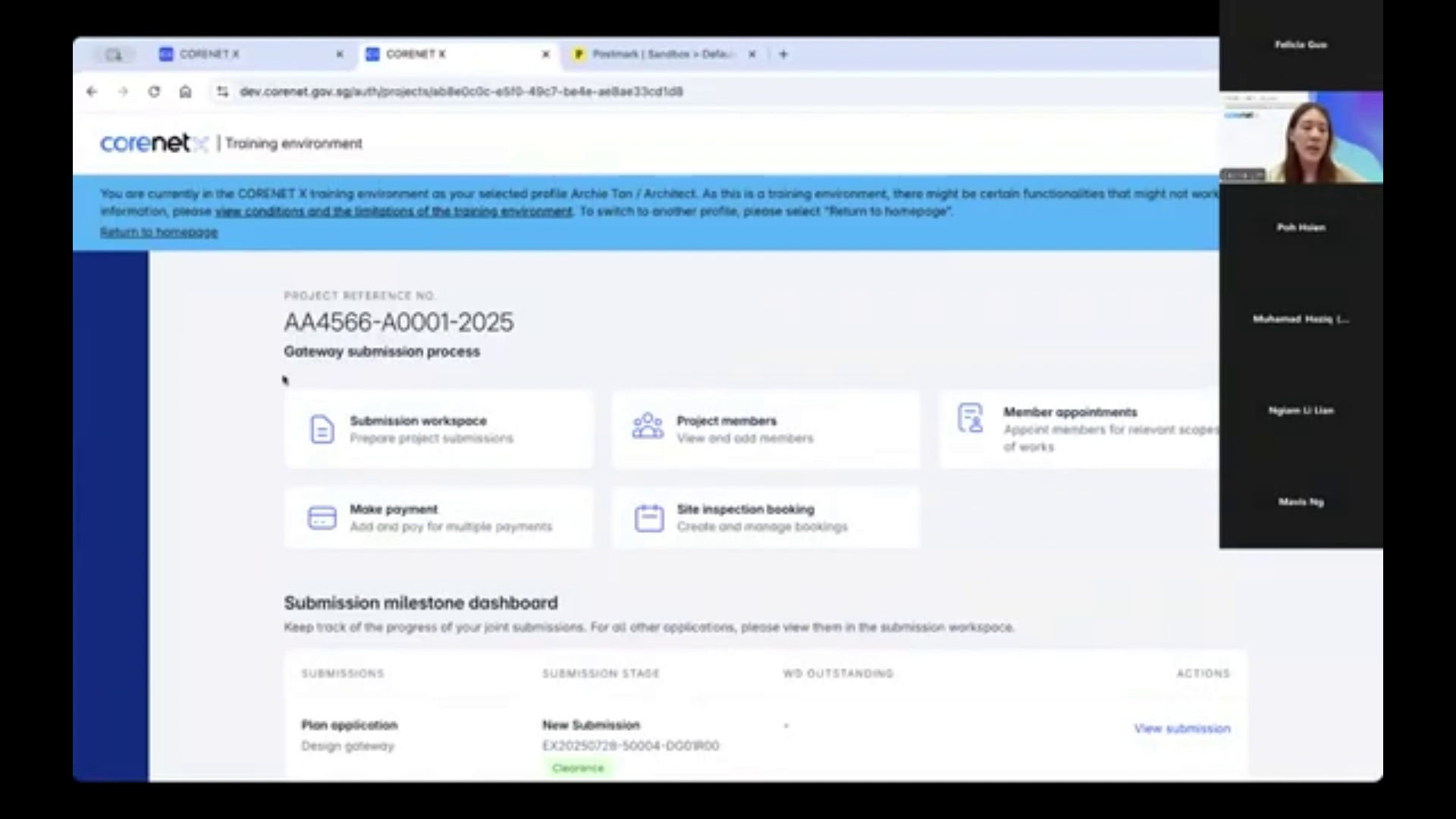Select the address bar URL
1456x819 pixels.
pyautogui.click(x=461, y=92)
